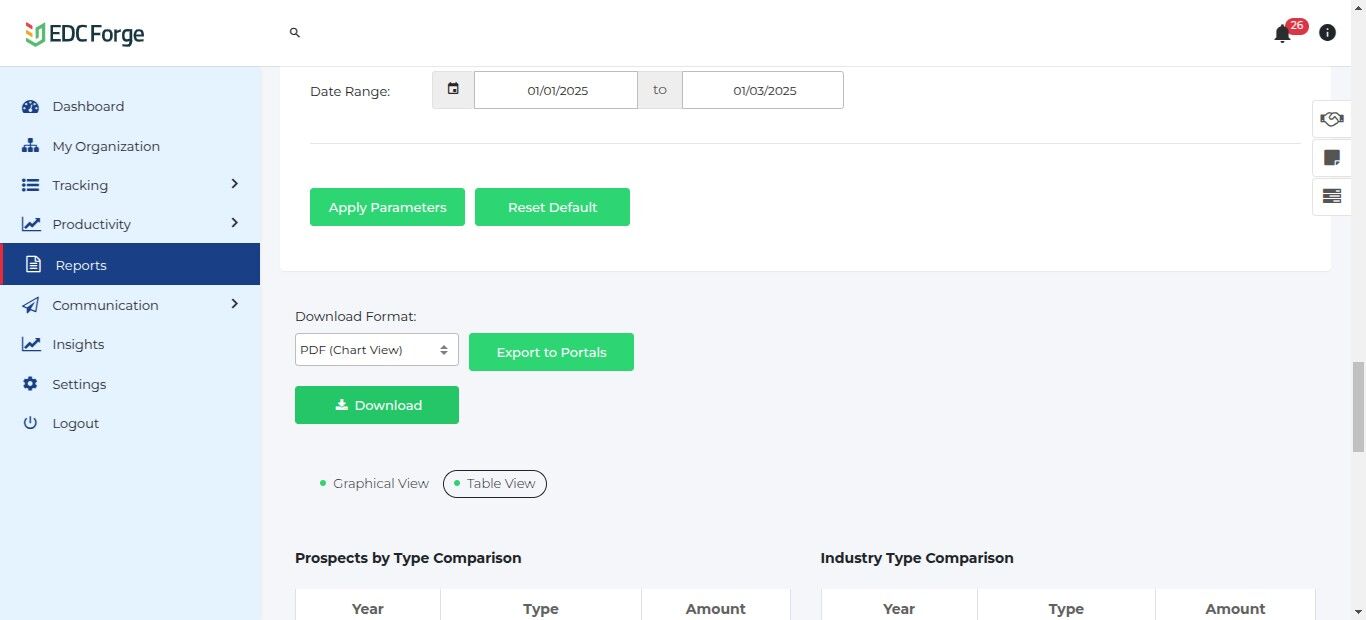Viewport: 1366px width, 620px height.
Task: Click the Apply Parameters button
Action: [x=387, y=207]
